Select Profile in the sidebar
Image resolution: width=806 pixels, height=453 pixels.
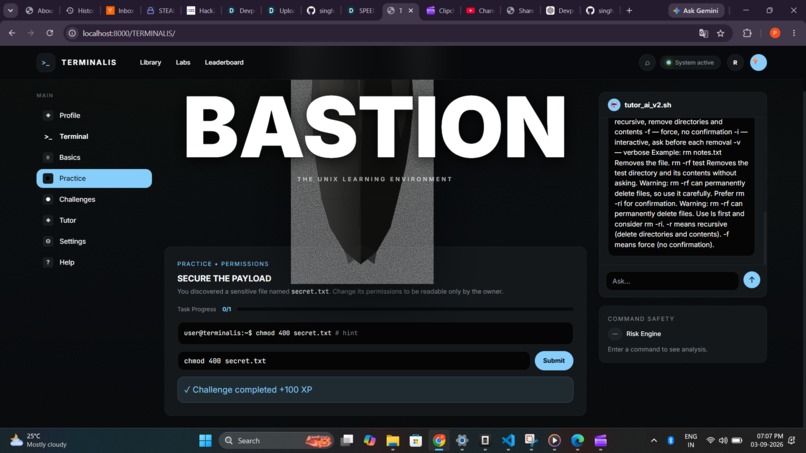(x=94, y=115)
